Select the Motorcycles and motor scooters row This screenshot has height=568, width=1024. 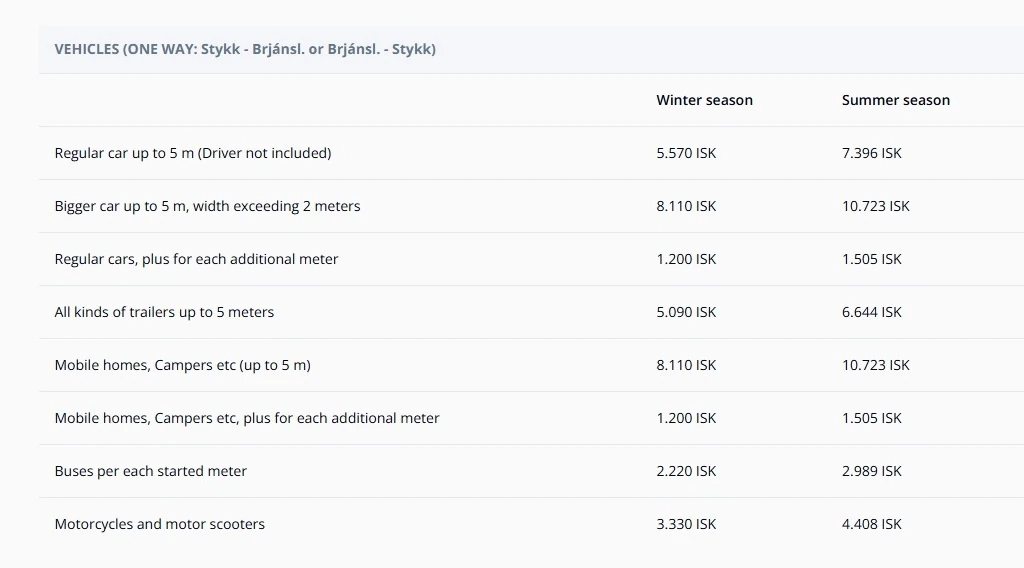pos(159,524)
